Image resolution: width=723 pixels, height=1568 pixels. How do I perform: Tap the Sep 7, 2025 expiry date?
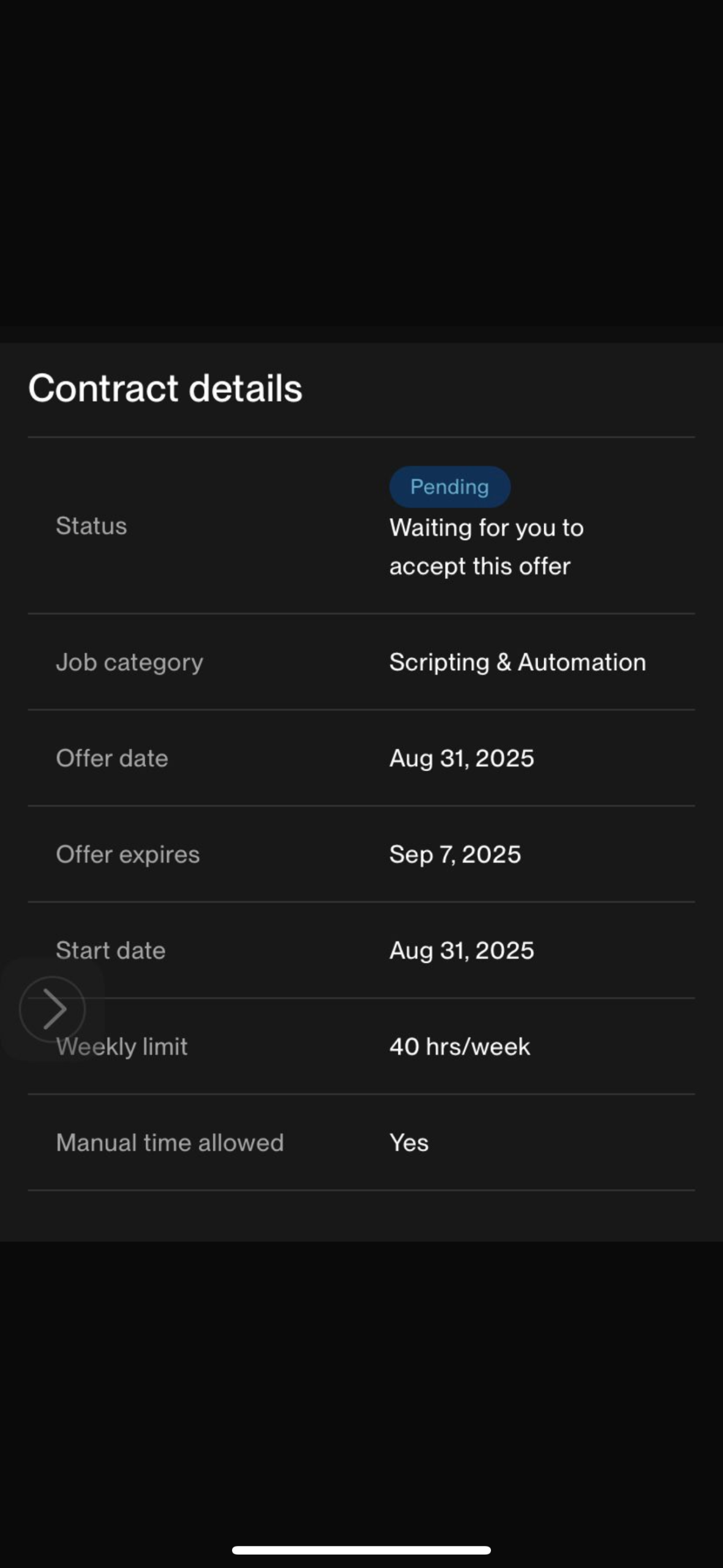tap(455, 854)
